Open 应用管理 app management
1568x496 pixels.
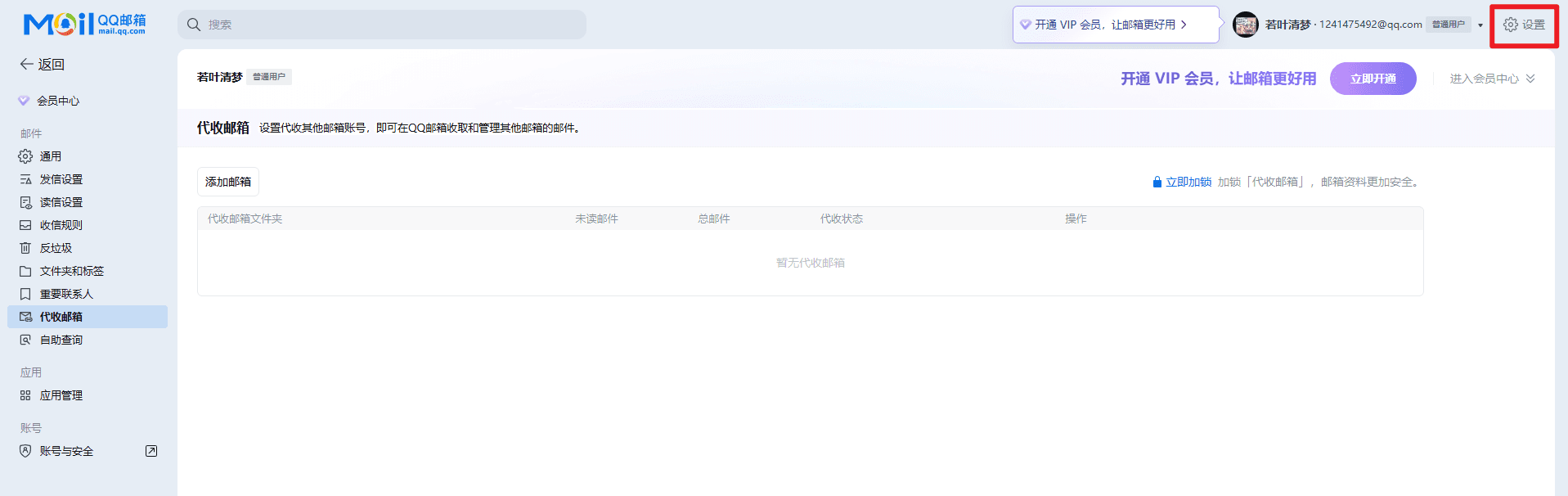(61, 395)
